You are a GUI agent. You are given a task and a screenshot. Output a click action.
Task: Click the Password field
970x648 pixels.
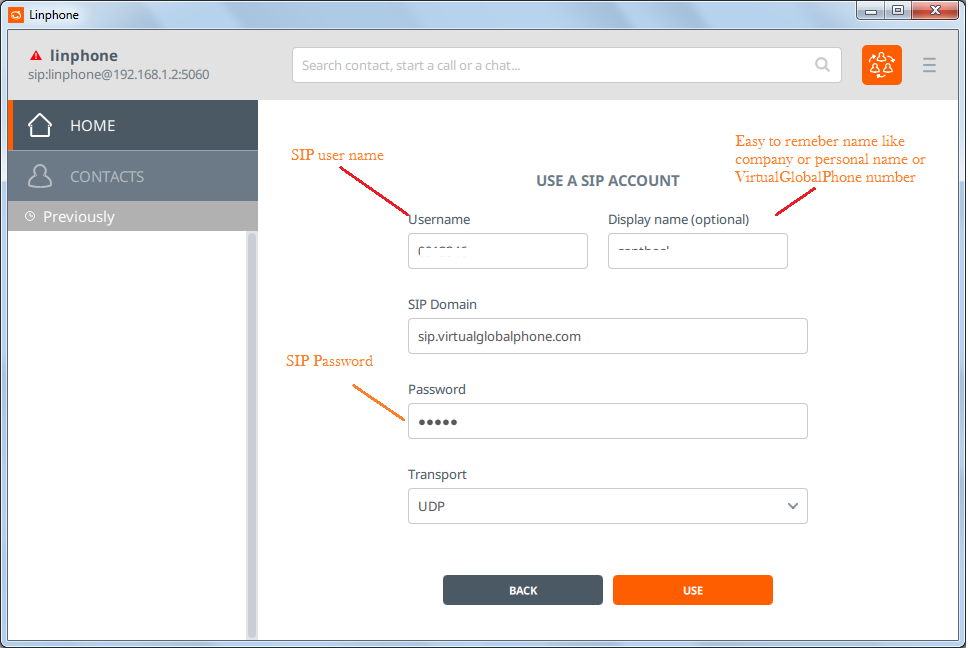click(x=607, y=421)
